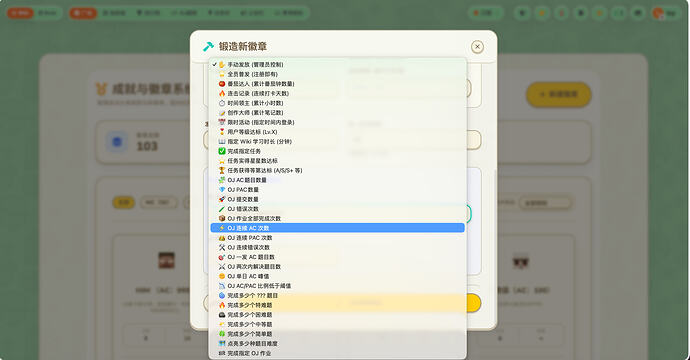690x360 pixels.
Task: Choose 指定 Wiki 学习时长 (分钟) option
Action: click(338, 142)
